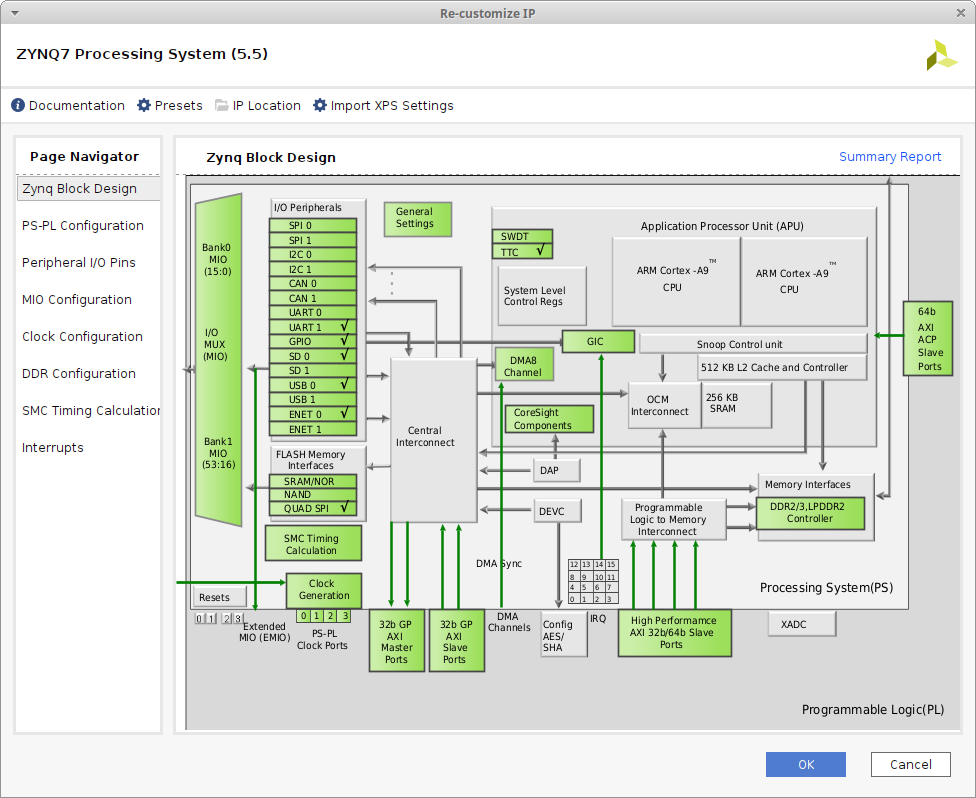
Task: Toggle the UART 1 peripheral block
Action: (x=313, y=327)
